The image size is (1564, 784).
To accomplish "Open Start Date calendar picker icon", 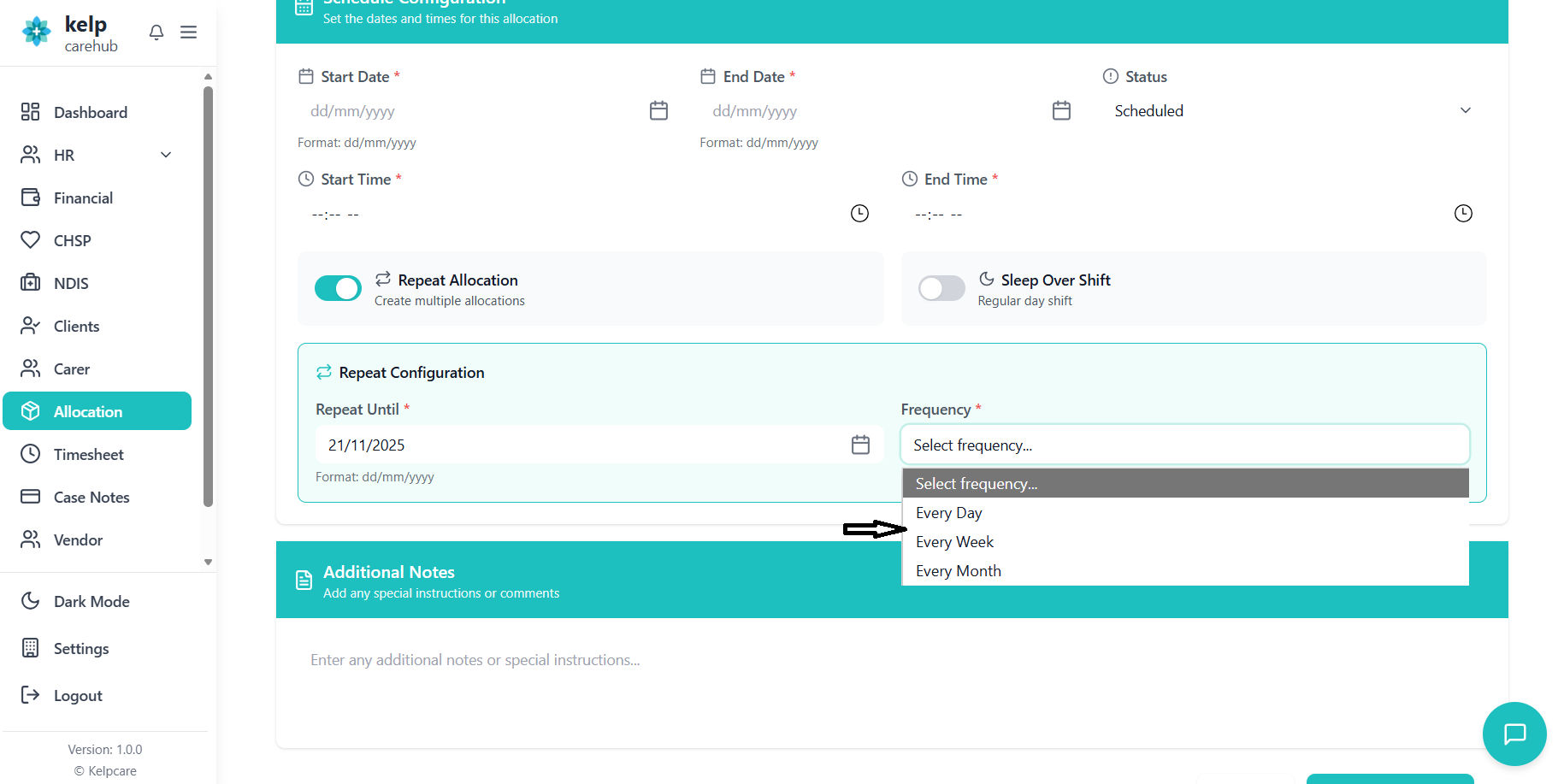I will coord(658,111).
